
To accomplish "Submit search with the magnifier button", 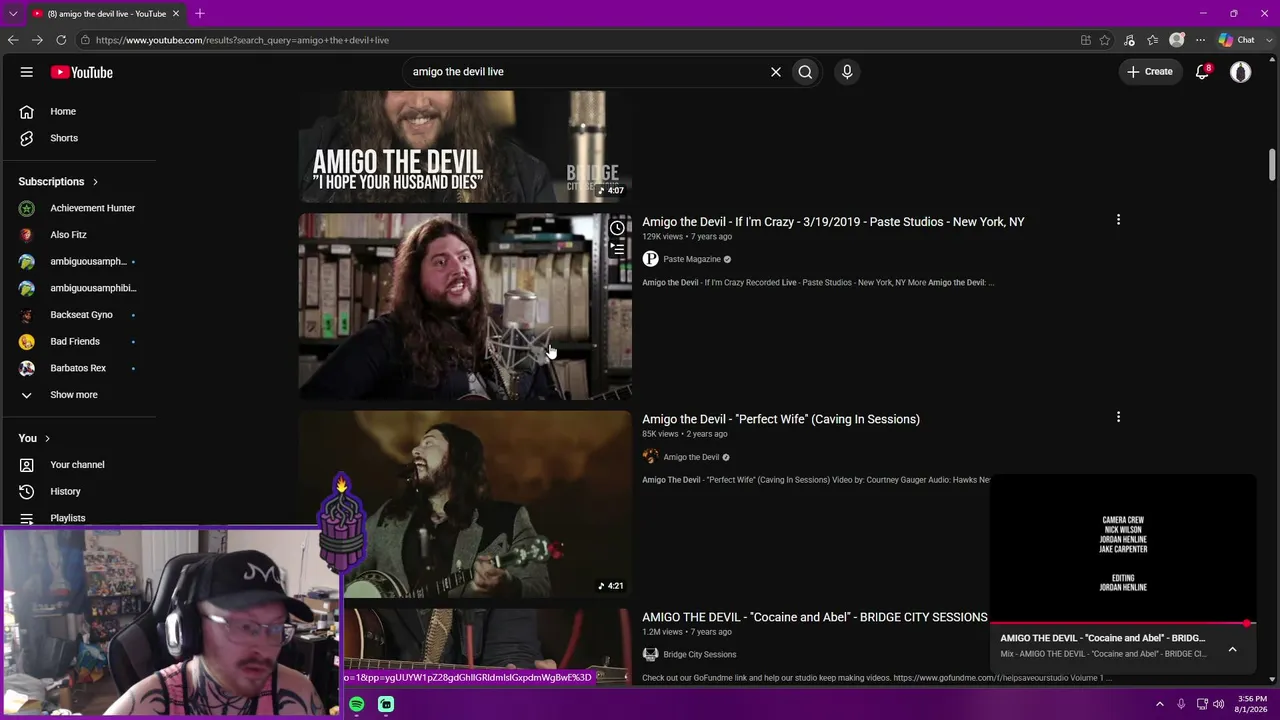I will coord(805,72).
